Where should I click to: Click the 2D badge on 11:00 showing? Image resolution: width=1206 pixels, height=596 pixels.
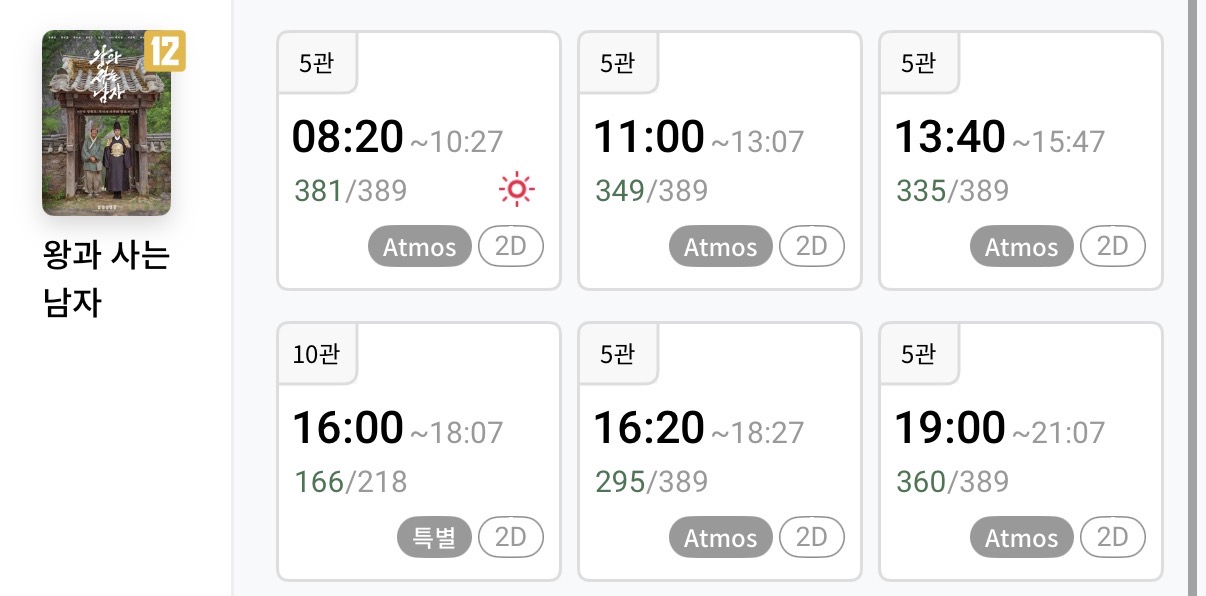pos(811,247)
